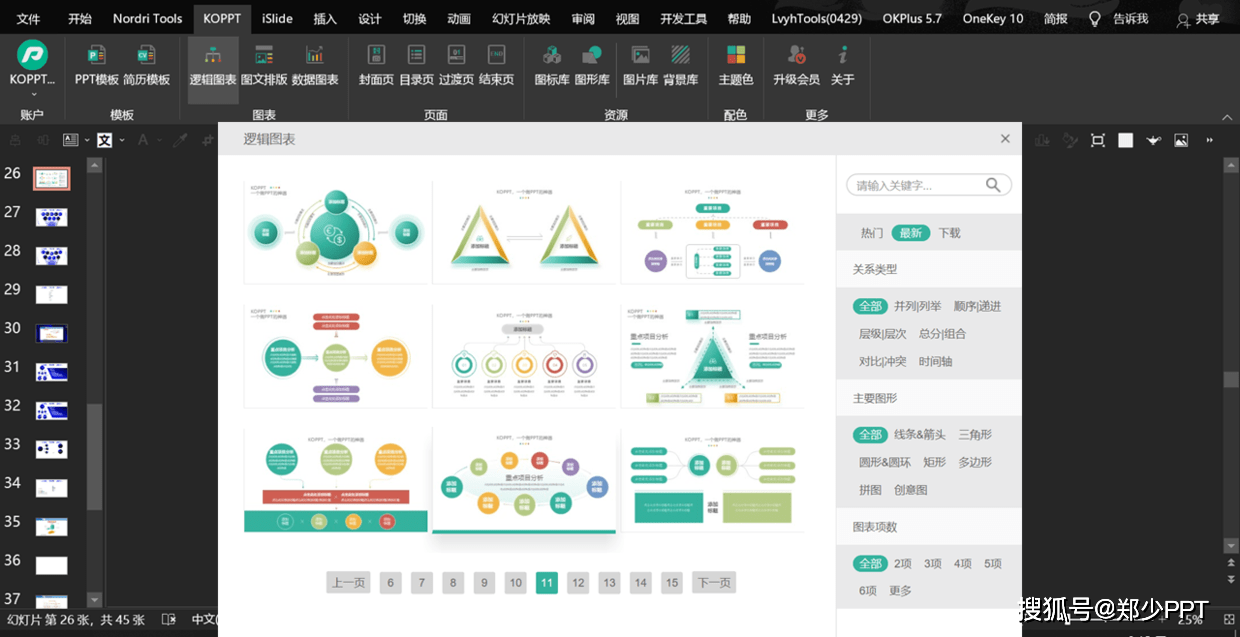The image size is (1240, 637).
Task: Jump to page 15
Action: pos(672,583)
